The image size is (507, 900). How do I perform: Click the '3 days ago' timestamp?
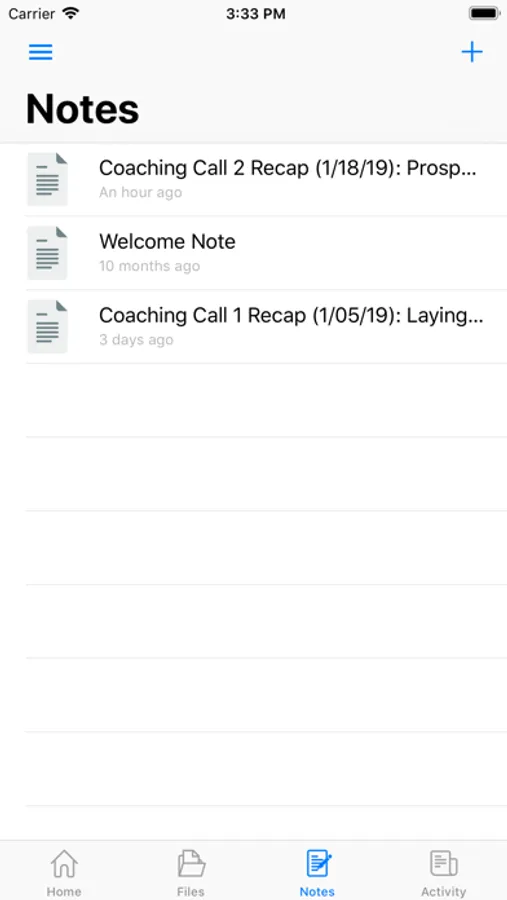[136, 339]
